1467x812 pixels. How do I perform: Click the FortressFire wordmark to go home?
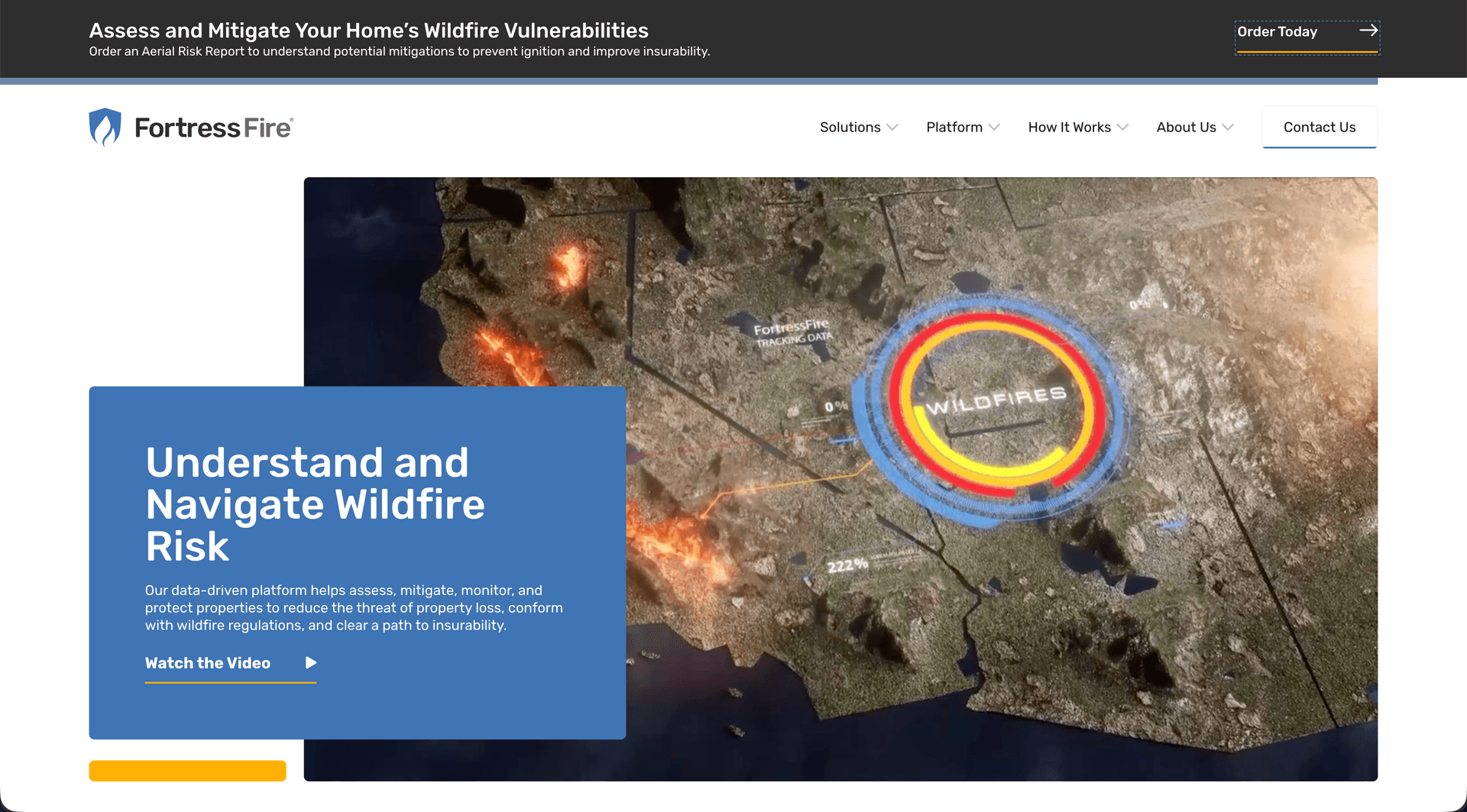click(212, 126)
